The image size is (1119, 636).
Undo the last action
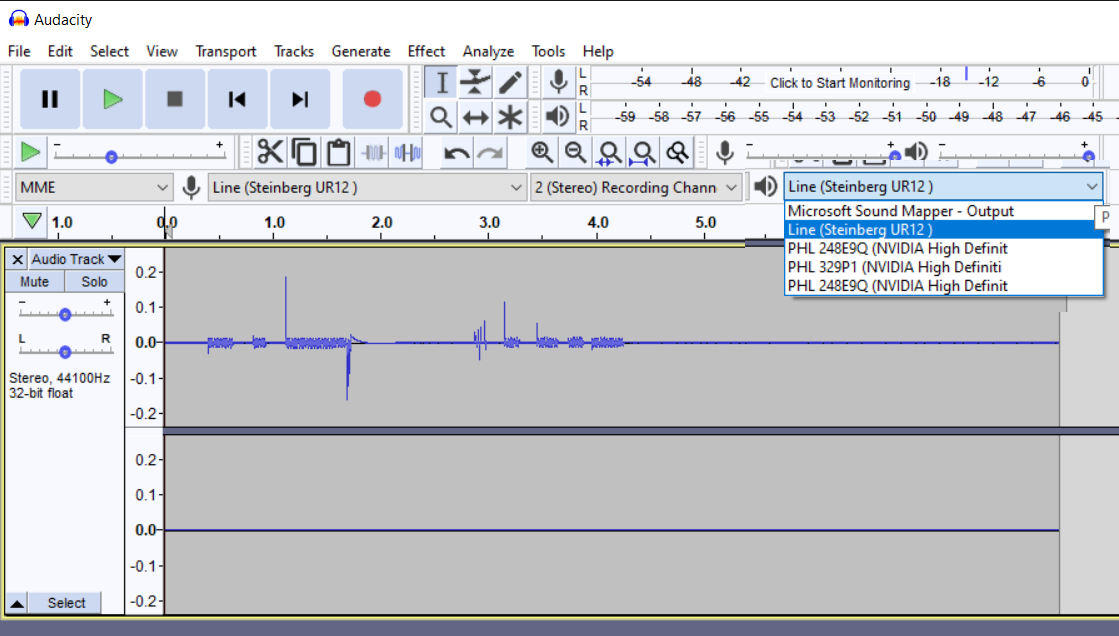pyautogui.click(x=456, y=152)
